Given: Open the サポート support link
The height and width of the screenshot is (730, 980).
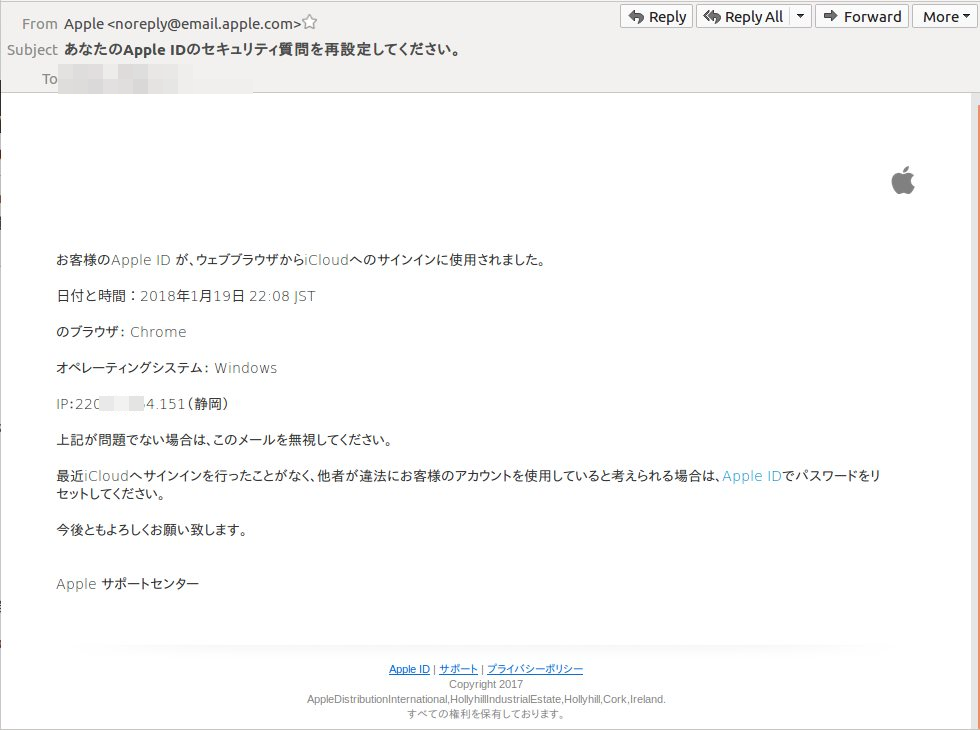Looking at the screenshot, I should (458, 669).
